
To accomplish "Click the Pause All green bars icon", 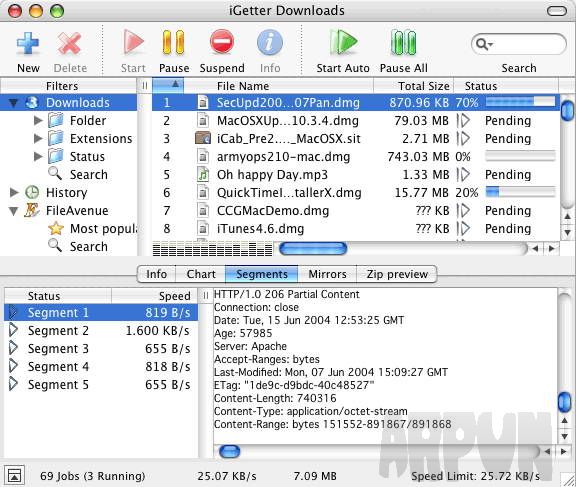I will [x=403, y=43].
